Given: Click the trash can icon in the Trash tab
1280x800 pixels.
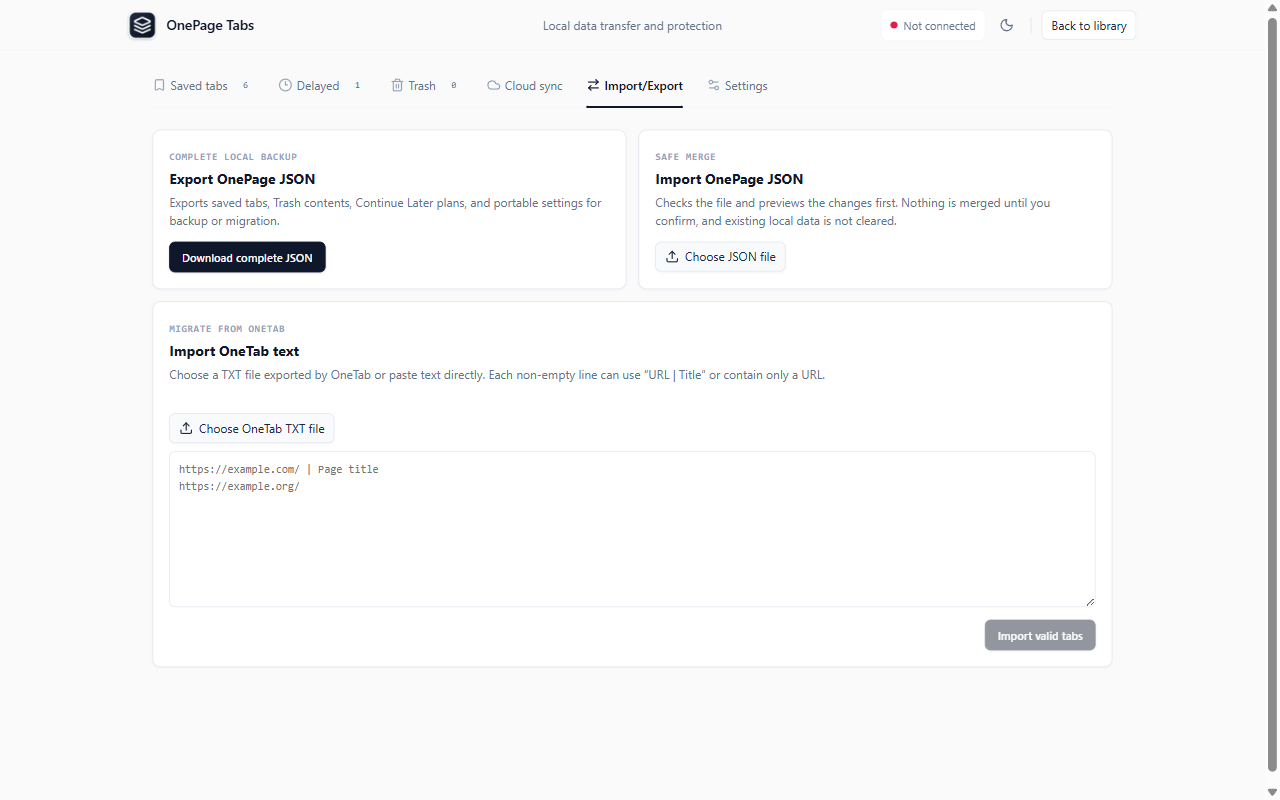Looking at the screenshot, I should [x=397, y=85].
